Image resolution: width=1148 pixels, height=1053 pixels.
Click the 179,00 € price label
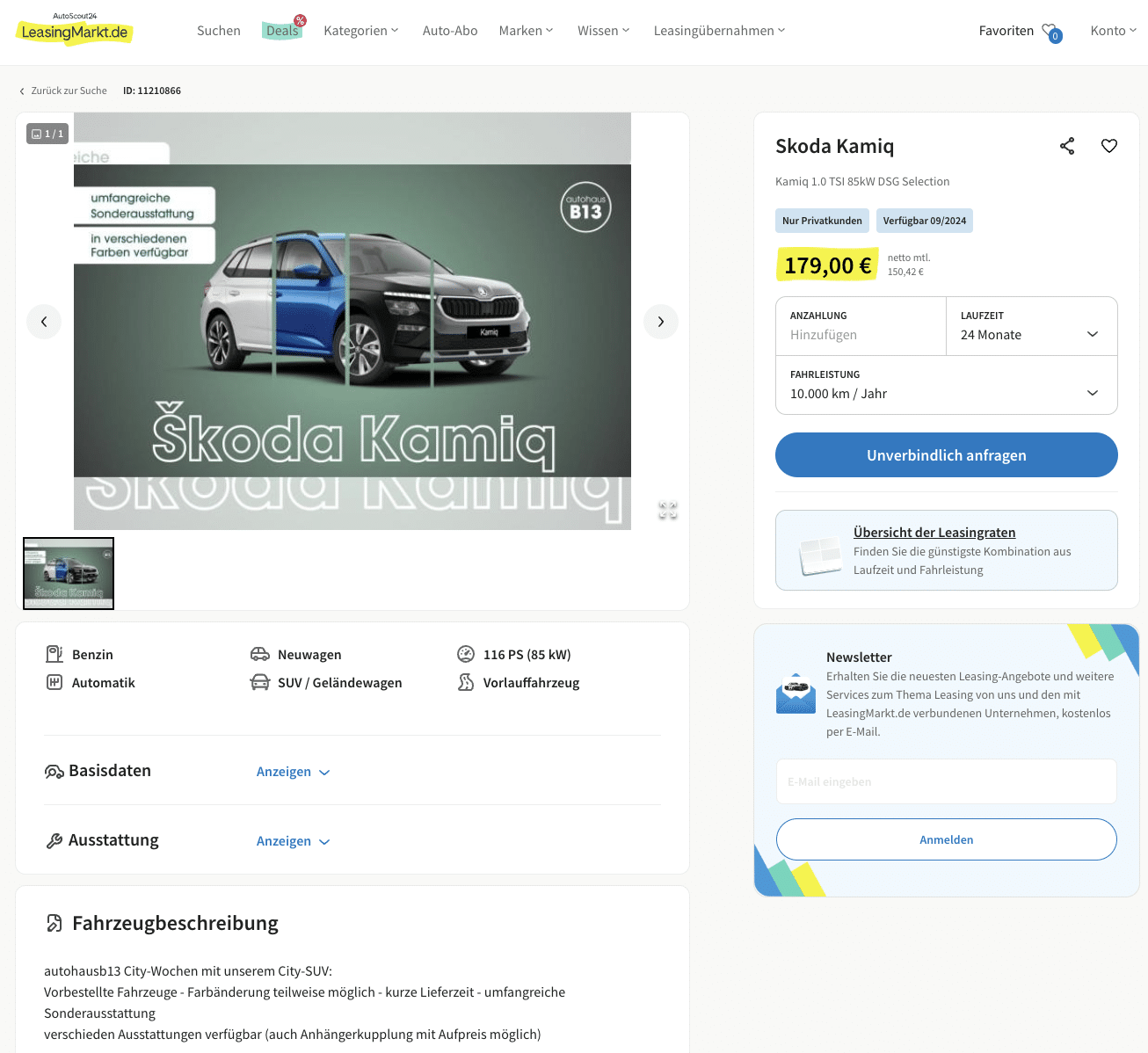[x=828, y=265]
